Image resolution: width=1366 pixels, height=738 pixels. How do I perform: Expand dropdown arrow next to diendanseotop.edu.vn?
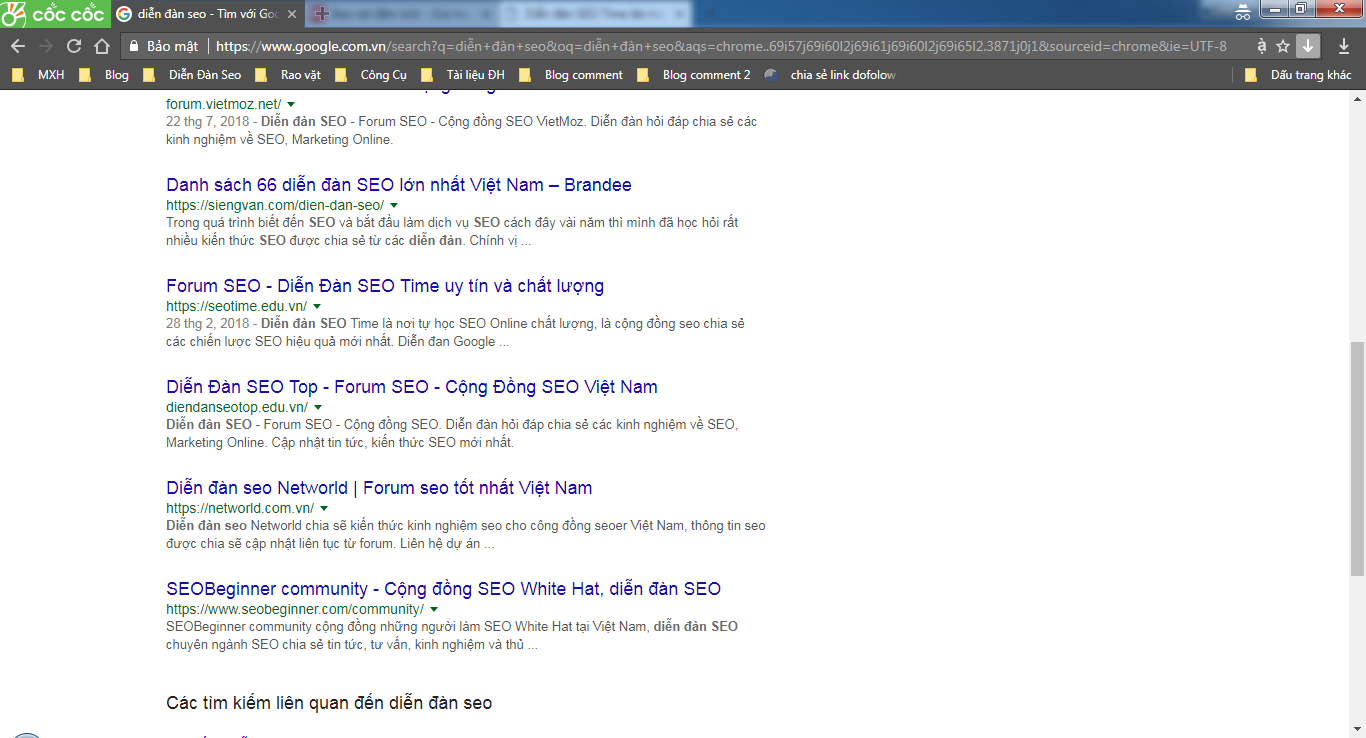pos(318,407)
